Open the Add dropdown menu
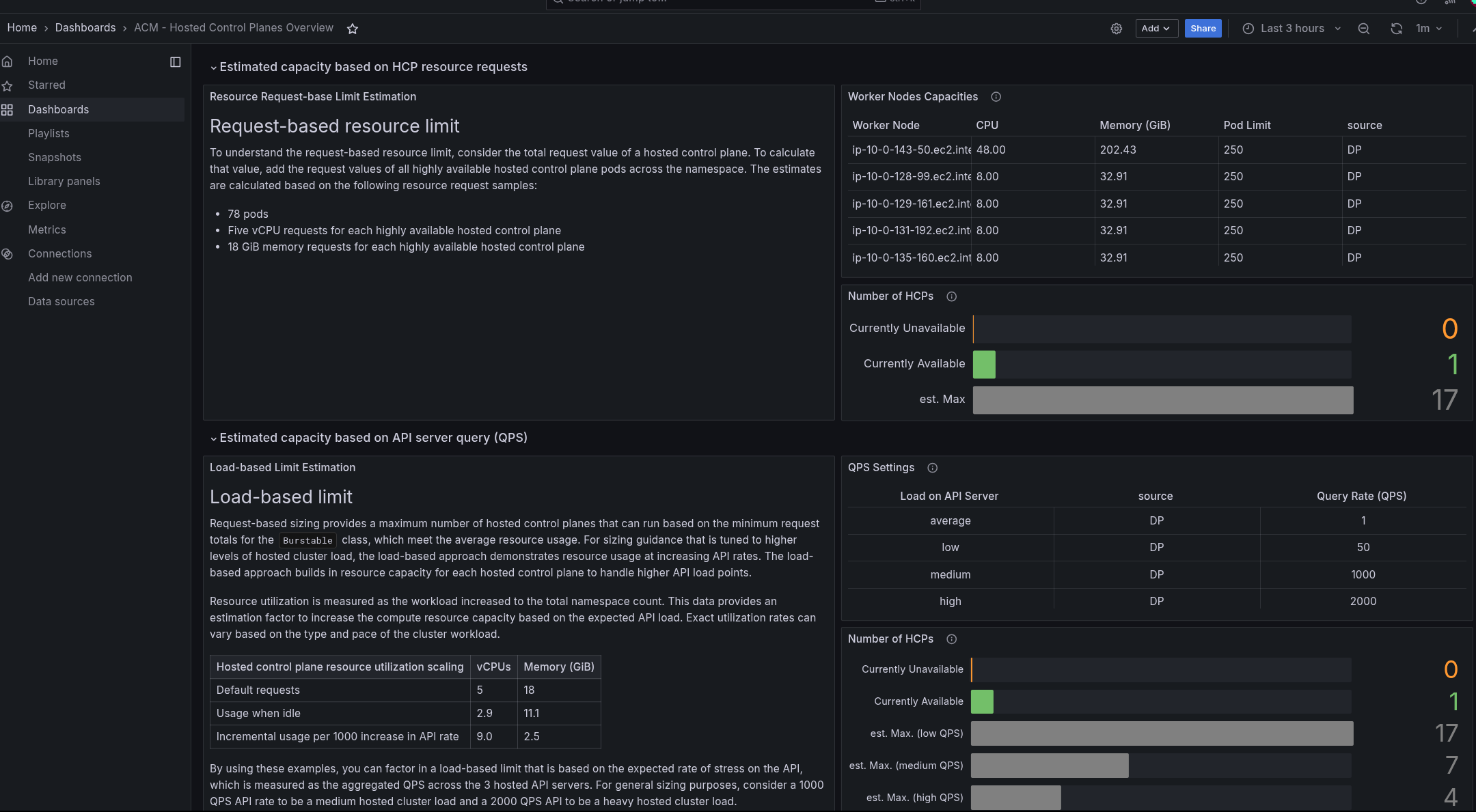This screenshot has height=812, width=1476. click(1156, 29)
